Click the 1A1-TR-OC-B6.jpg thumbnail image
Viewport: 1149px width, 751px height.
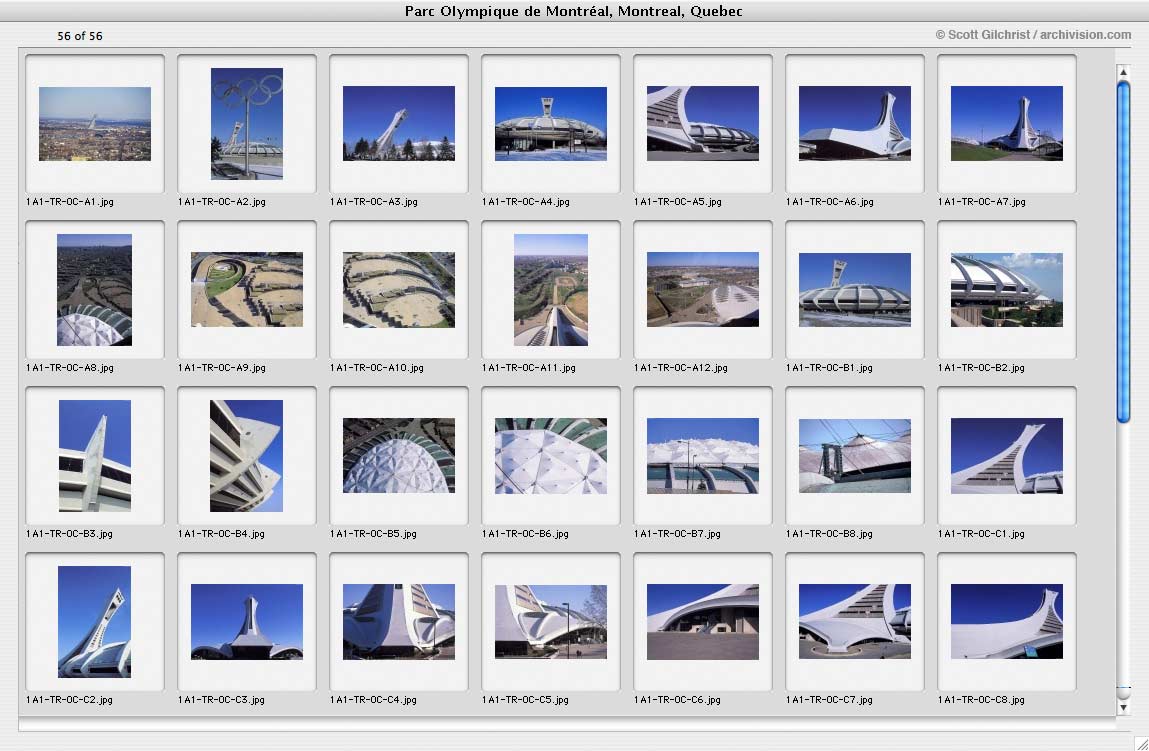coord(551,456)
